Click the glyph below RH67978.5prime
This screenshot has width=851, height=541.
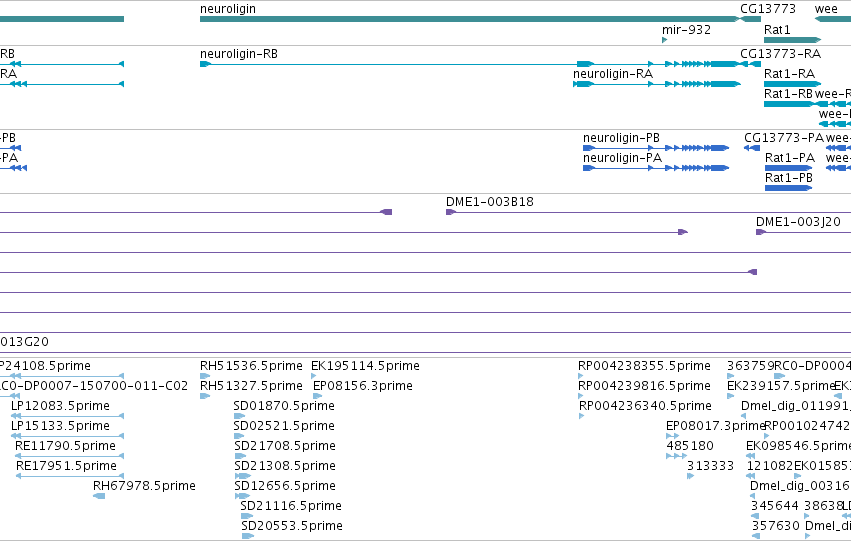pyautogui.click(x=99, y=496)
